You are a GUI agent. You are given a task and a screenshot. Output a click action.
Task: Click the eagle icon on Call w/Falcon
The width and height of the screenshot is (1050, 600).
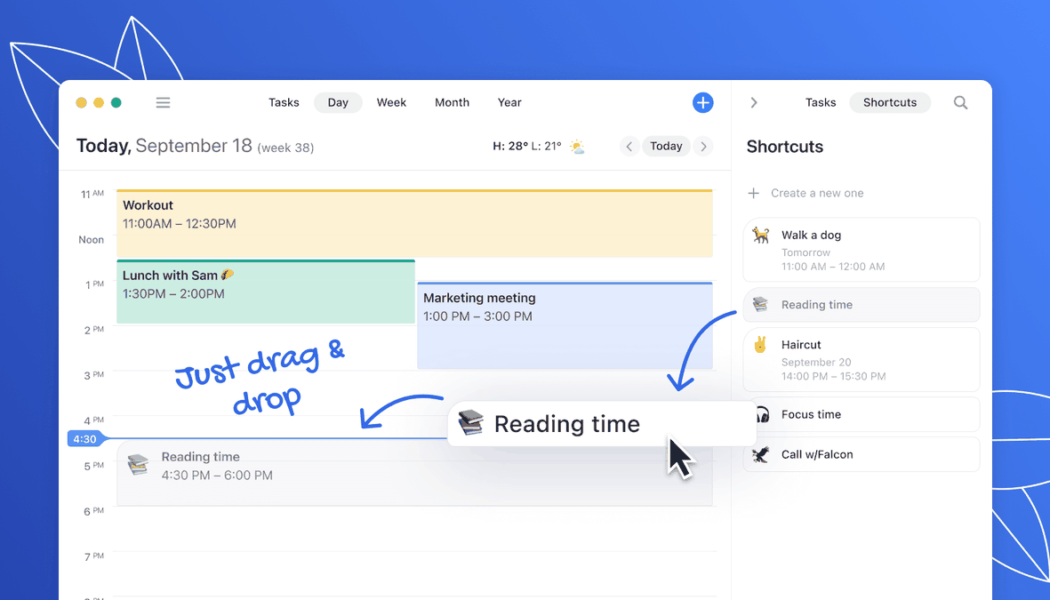761,454
